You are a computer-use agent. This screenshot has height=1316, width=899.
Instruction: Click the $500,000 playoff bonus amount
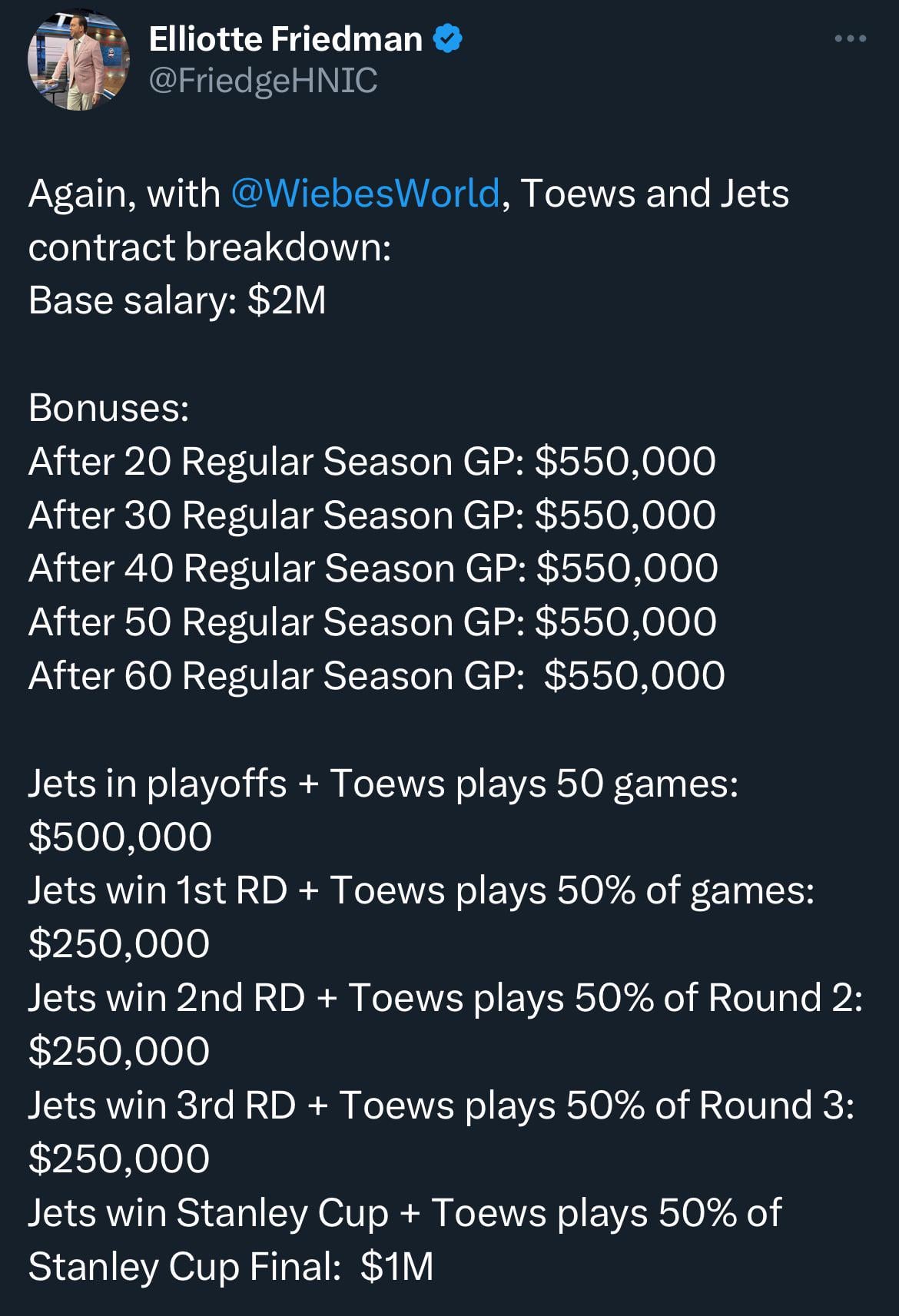click(120, 837)
